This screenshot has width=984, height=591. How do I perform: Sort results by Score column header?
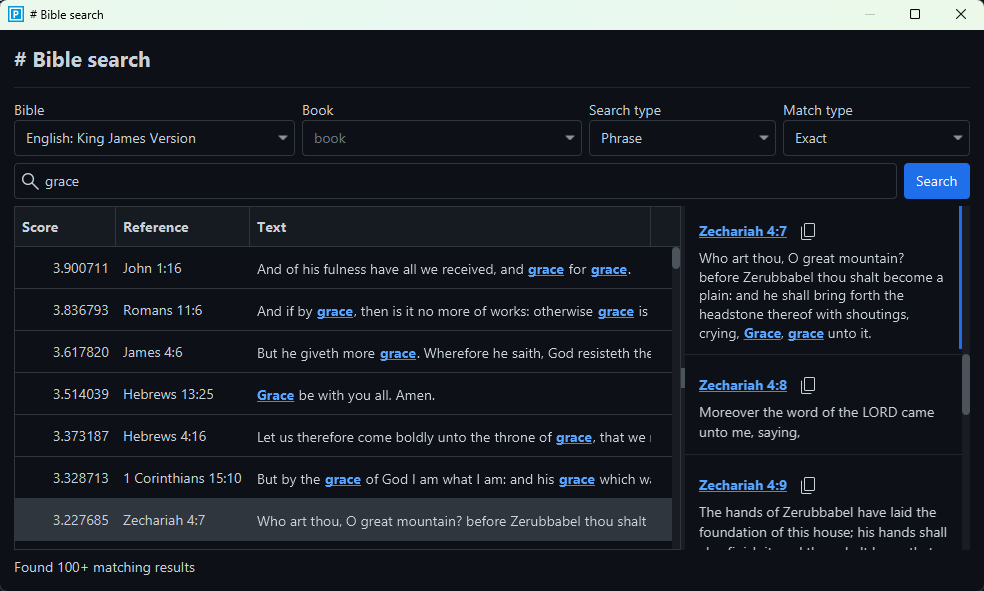41,227
